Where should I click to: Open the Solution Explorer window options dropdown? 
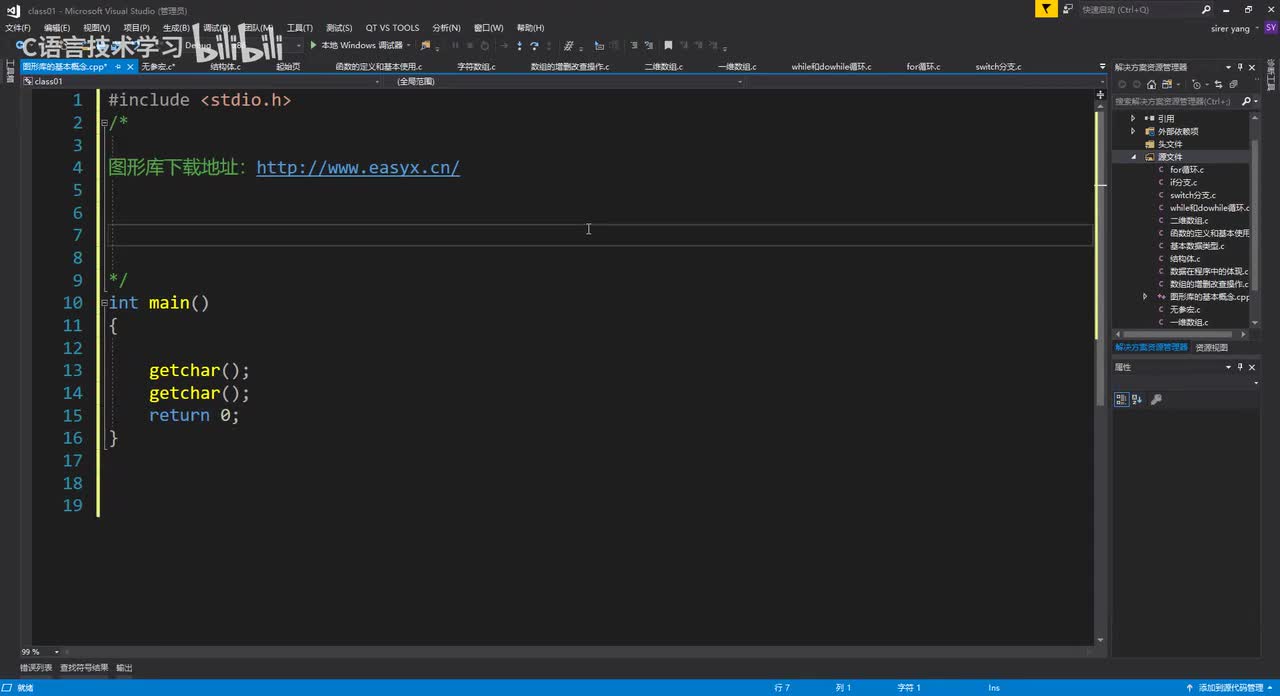(1228, 67)
